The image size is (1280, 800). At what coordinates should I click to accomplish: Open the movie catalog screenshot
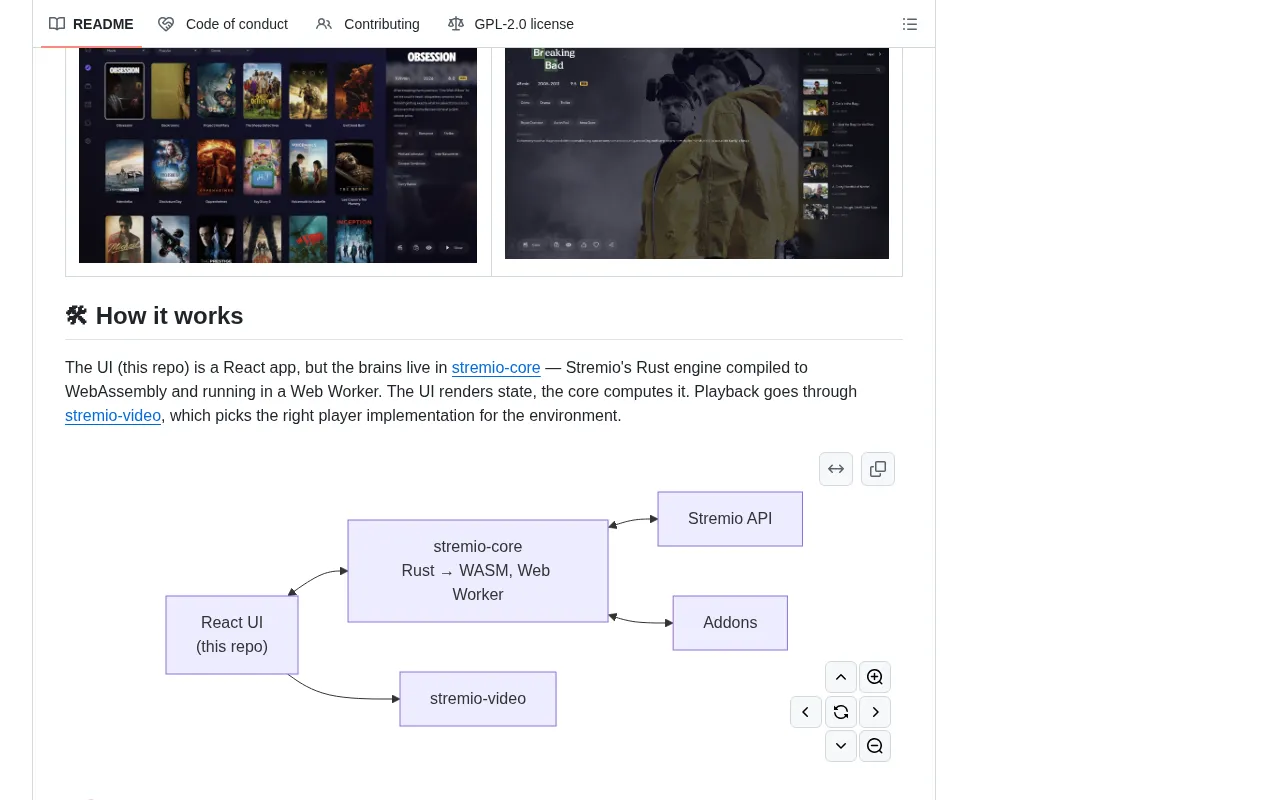[278, 155]
